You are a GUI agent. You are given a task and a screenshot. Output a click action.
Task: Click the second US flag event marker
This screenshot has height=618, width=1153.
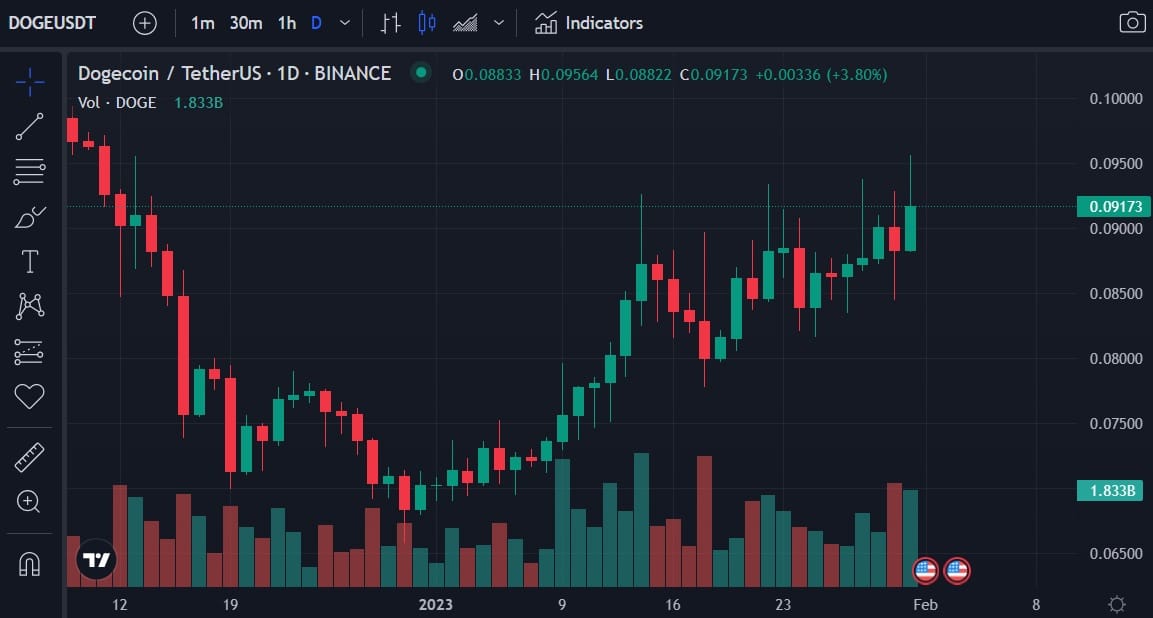[x=957, y=570]
